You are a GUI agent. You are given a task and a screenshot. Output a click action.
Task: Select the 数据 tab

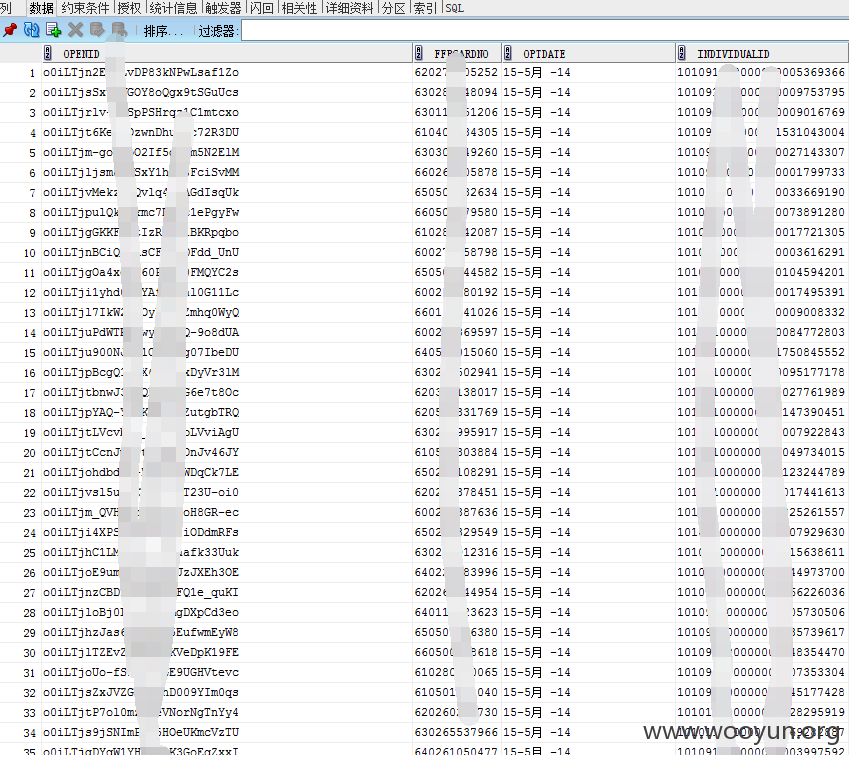42,8
